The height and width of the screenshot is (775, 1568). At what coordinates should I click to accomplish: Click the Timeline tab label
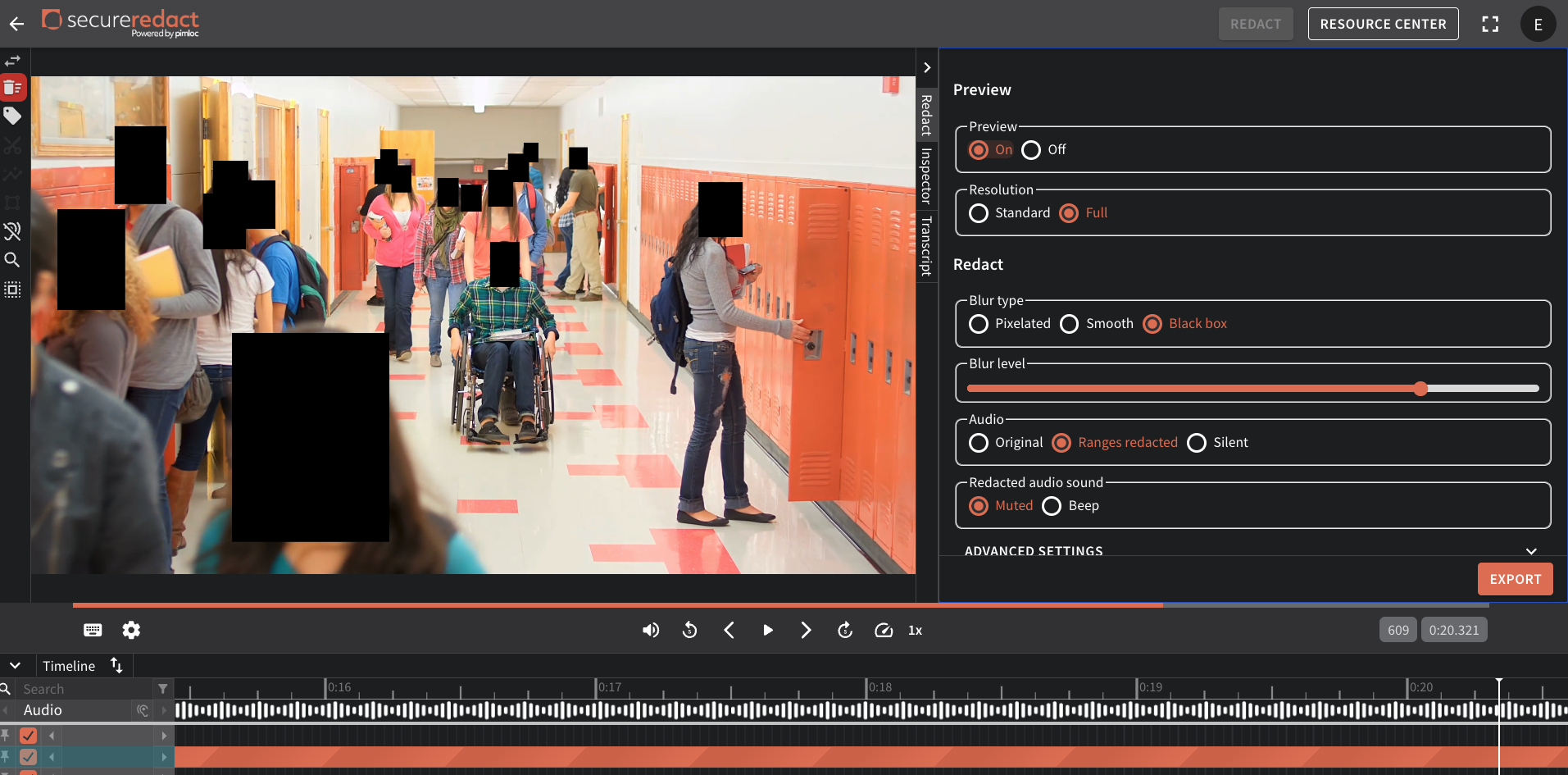(x=69, y=666)
